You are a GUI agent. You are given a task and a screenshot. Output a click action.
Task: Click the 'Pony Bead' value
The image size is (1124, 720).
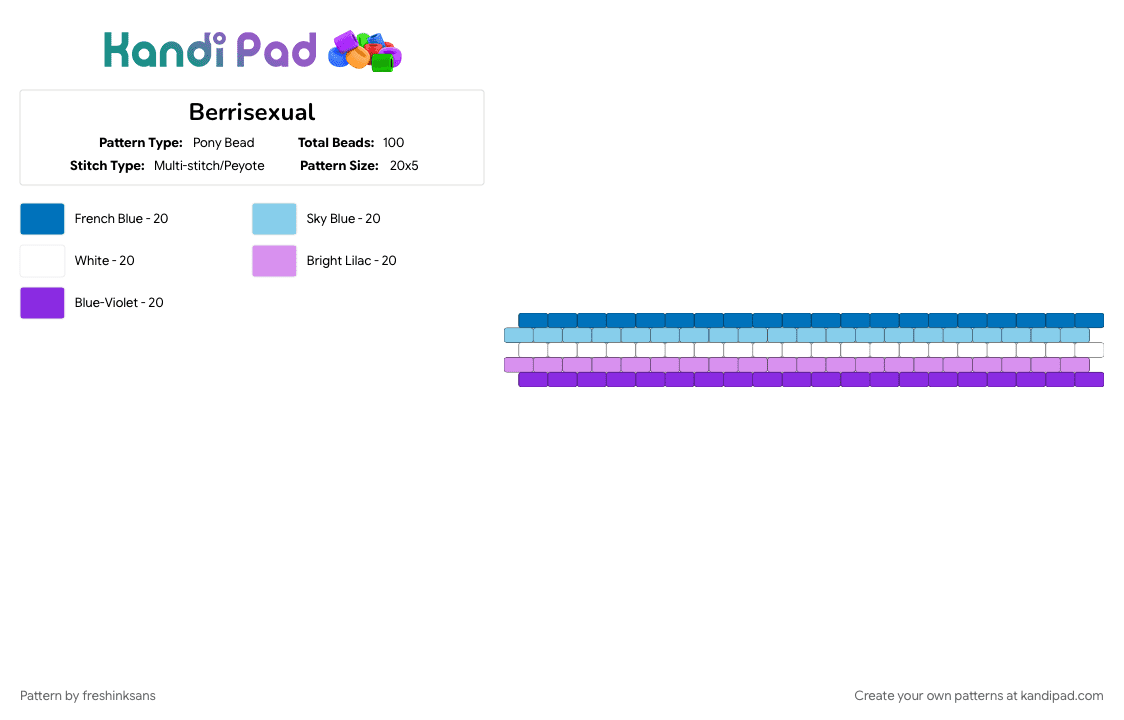(224, 143)
